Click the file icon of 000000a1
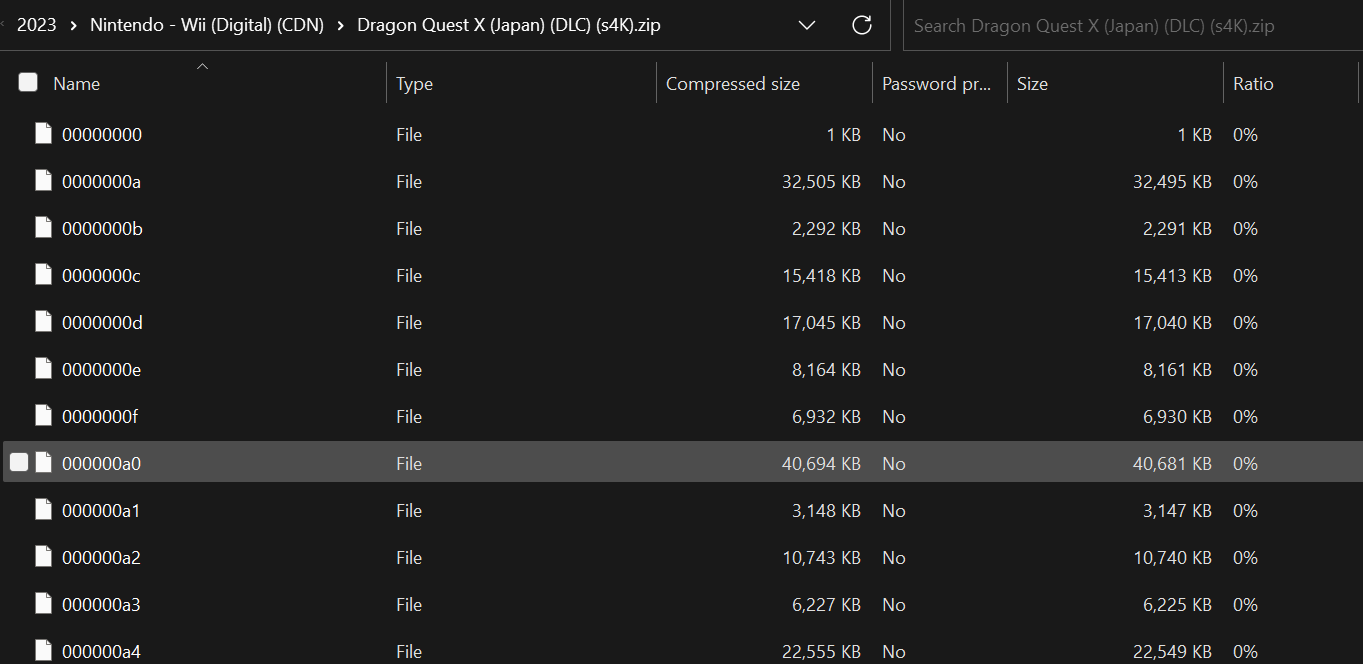1363x664 pixels. coord(43,510)
